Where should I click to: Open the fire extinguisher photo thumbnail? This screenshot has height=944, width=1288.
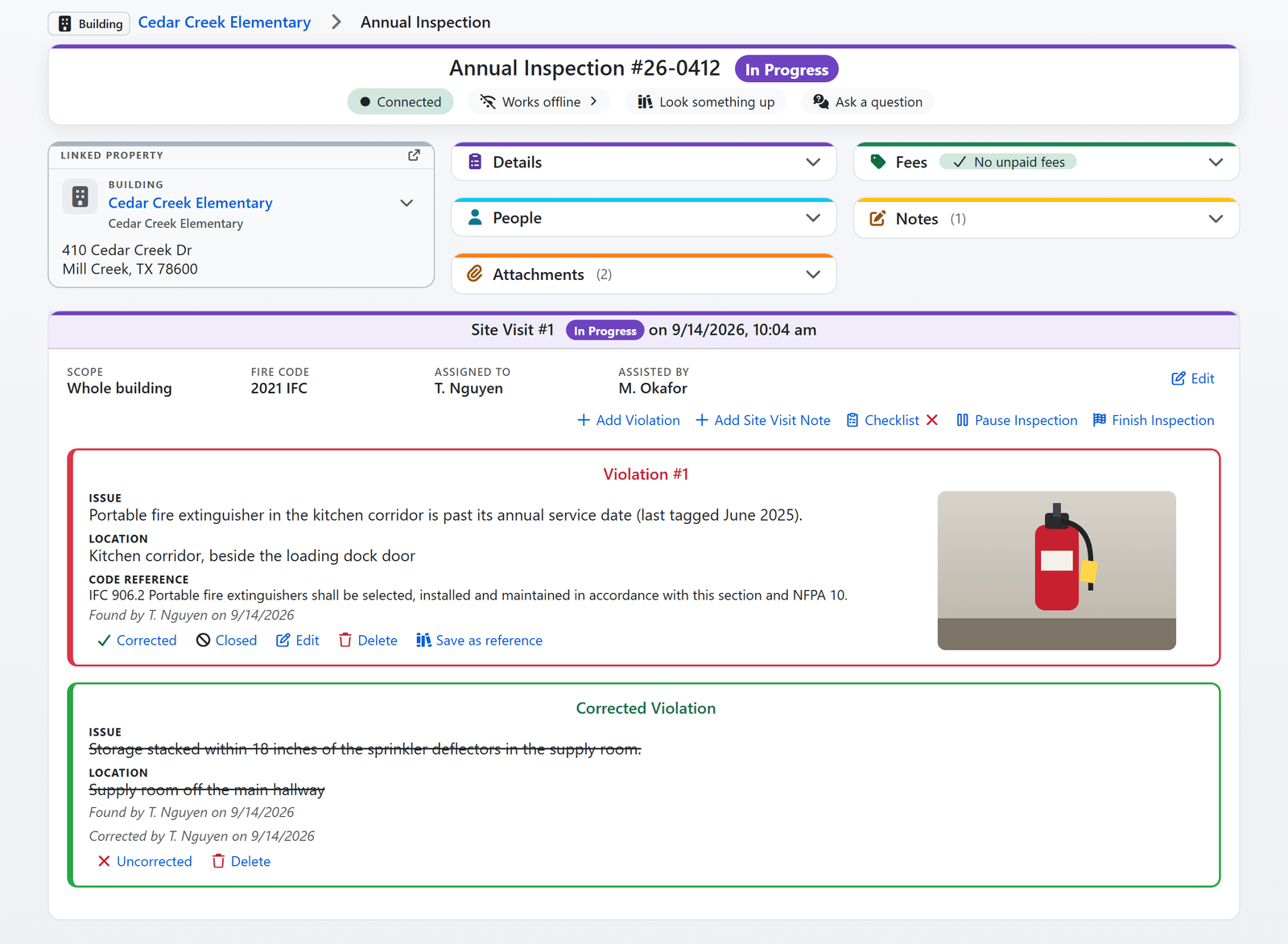pos(1056,571)
